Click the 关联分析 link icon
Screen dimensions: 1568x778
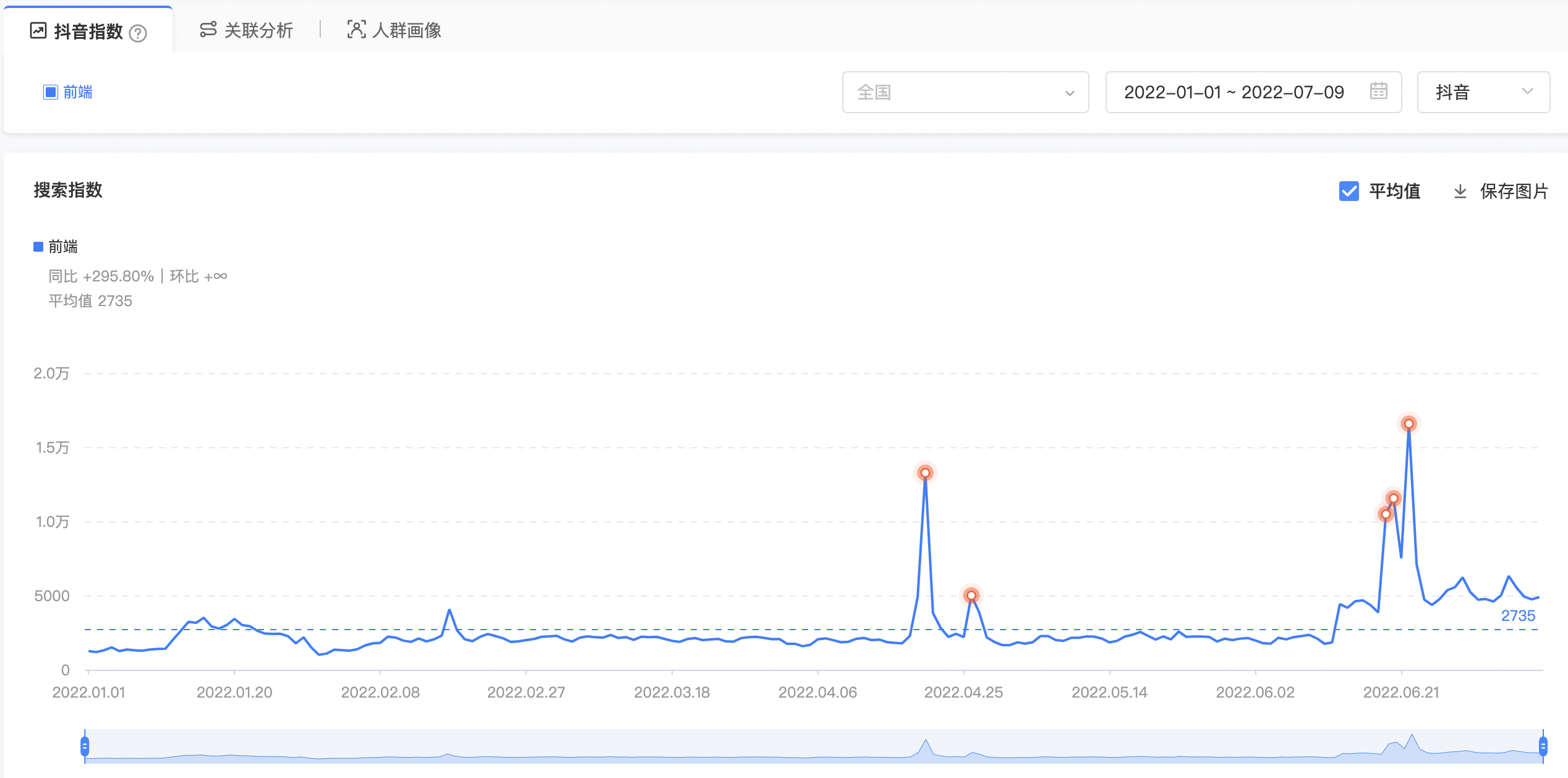coord(208,30)
